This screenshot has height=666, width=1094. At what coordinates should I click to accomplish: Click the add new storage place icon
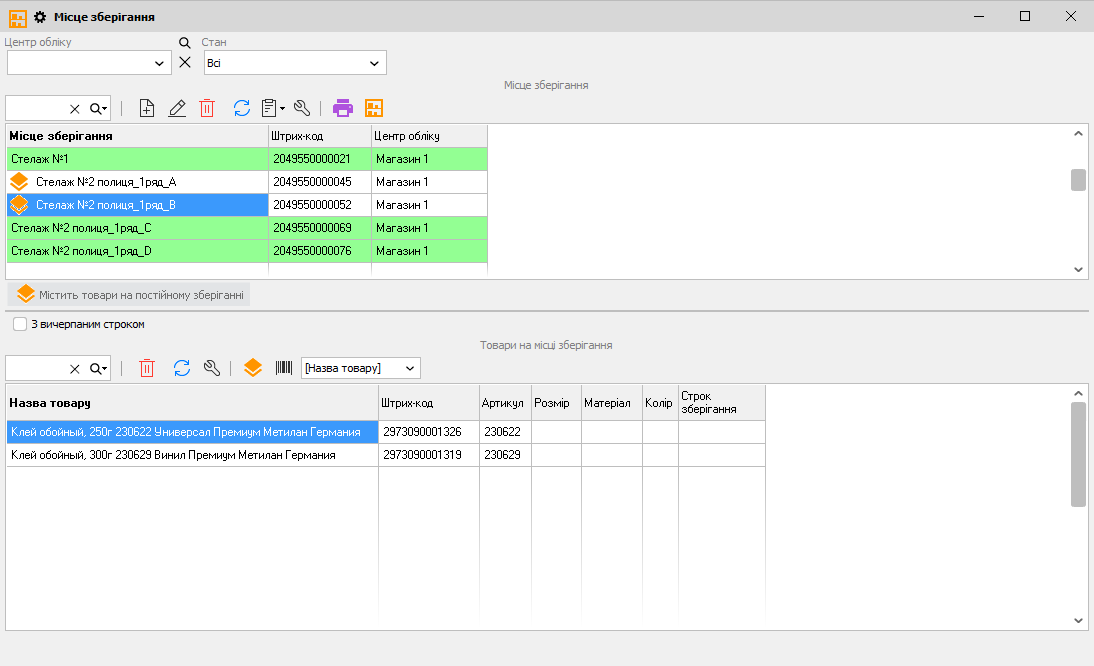pos(147,109)
